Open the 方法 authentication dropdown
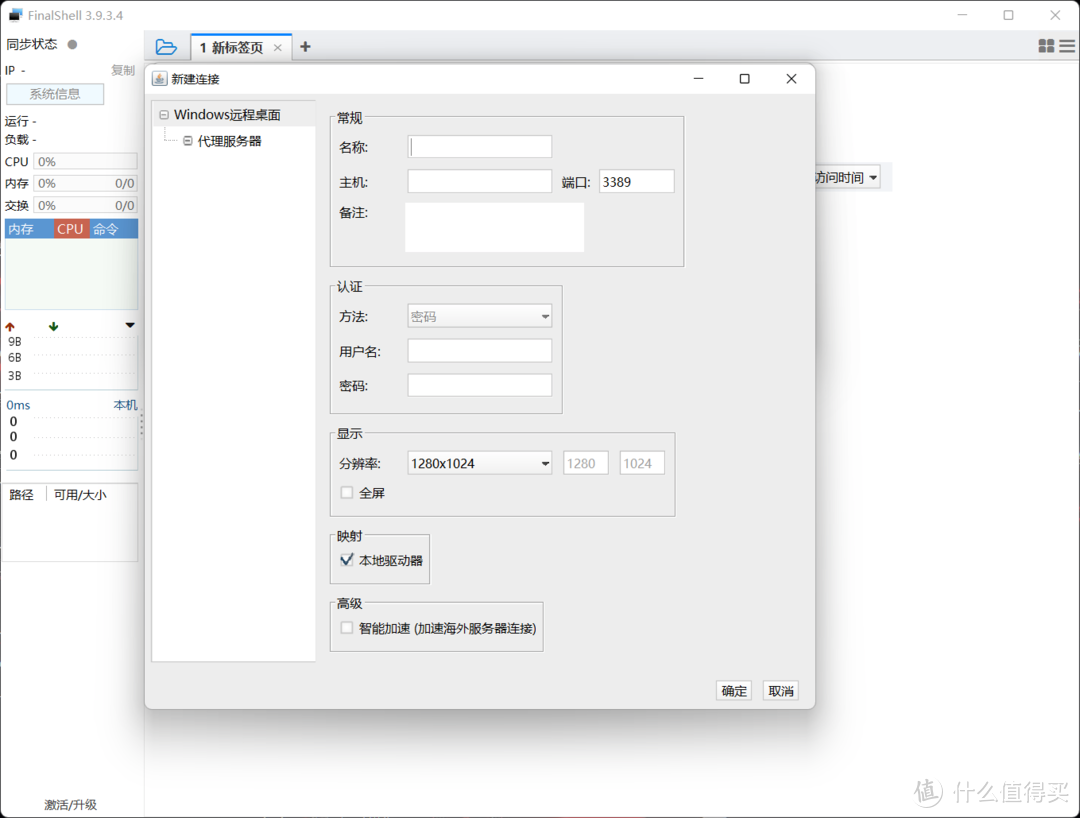 point(479,317)
